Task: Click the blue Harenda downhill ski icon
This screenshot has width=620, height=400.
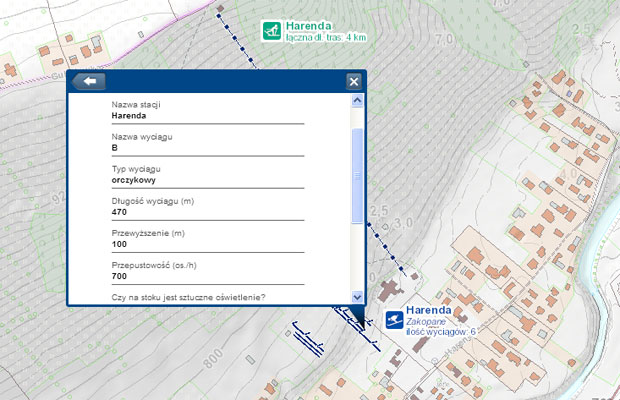Action: pyautogui.click(x=394, y=319)
